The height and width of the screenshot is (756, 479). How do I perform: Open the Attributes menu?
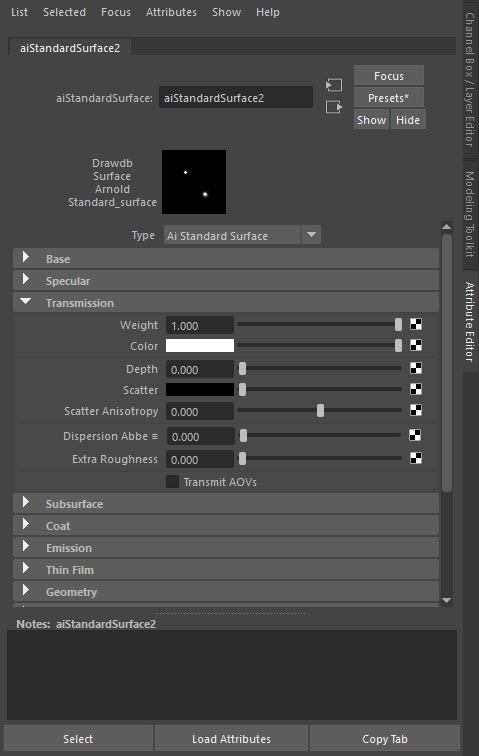[x=171, y=12]
